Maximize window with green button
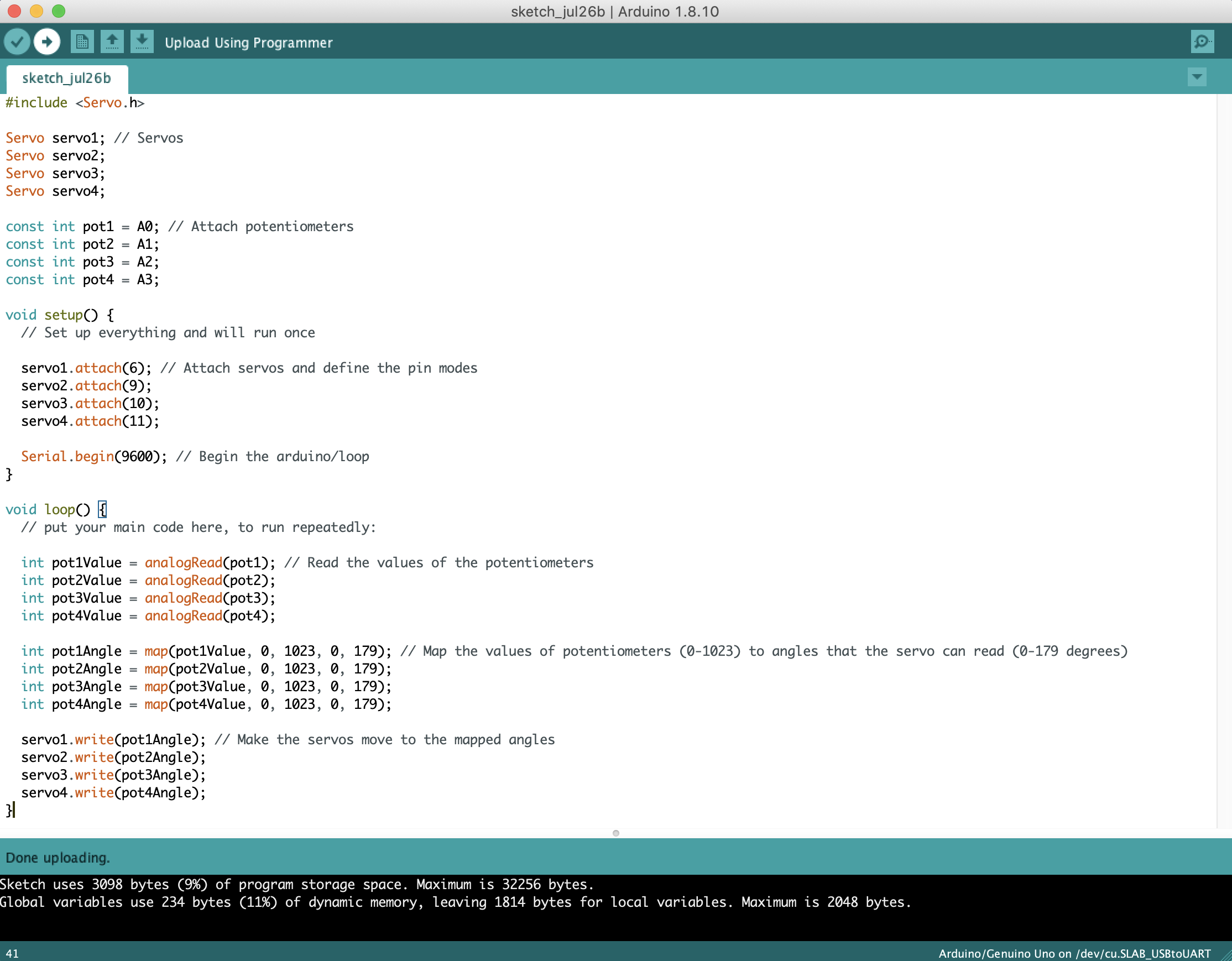1232x961 pixels. tap(59, 11)
